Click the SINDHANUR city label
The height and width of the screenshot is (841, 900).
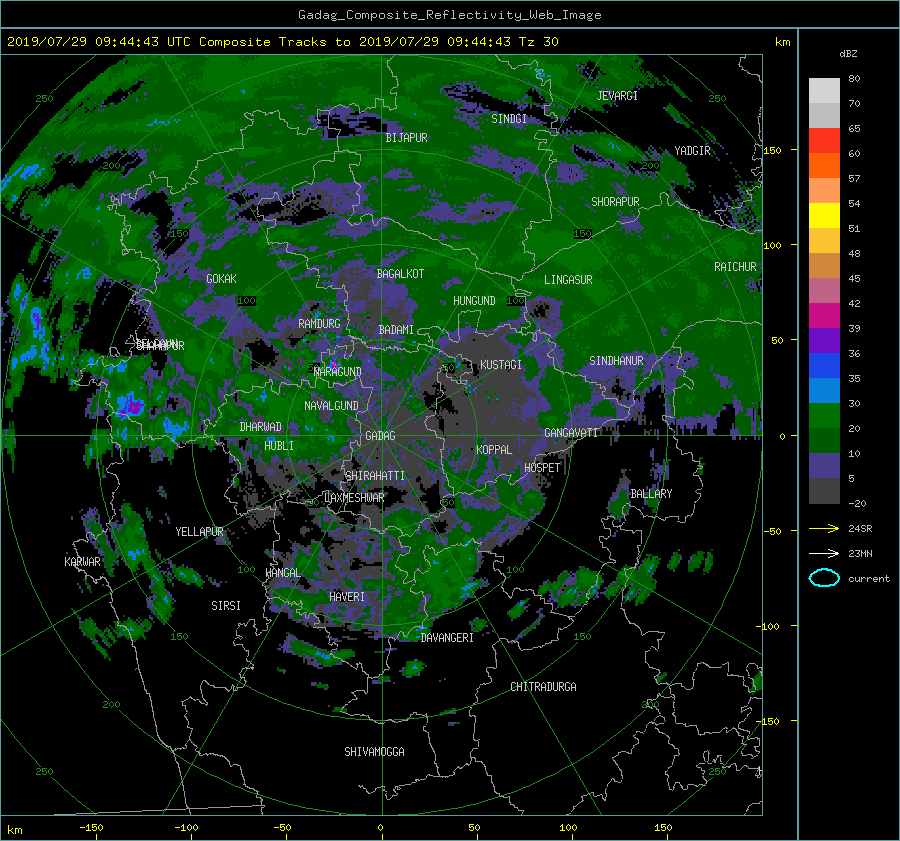tap(616, 361)
